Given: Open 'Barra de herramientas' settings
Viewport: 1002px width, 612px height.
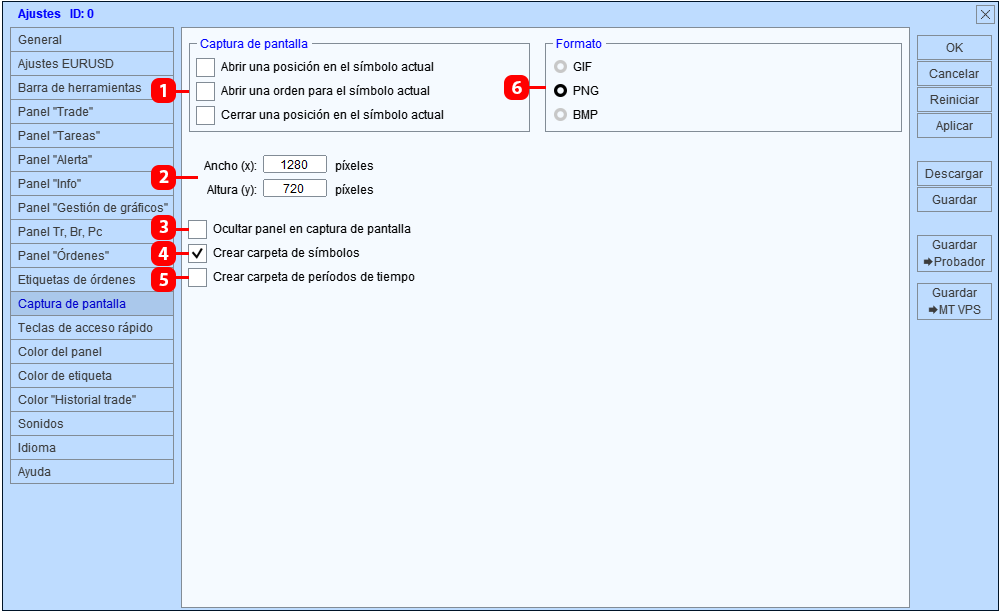Looking at the screenshot, I should [x=92, y=88].
